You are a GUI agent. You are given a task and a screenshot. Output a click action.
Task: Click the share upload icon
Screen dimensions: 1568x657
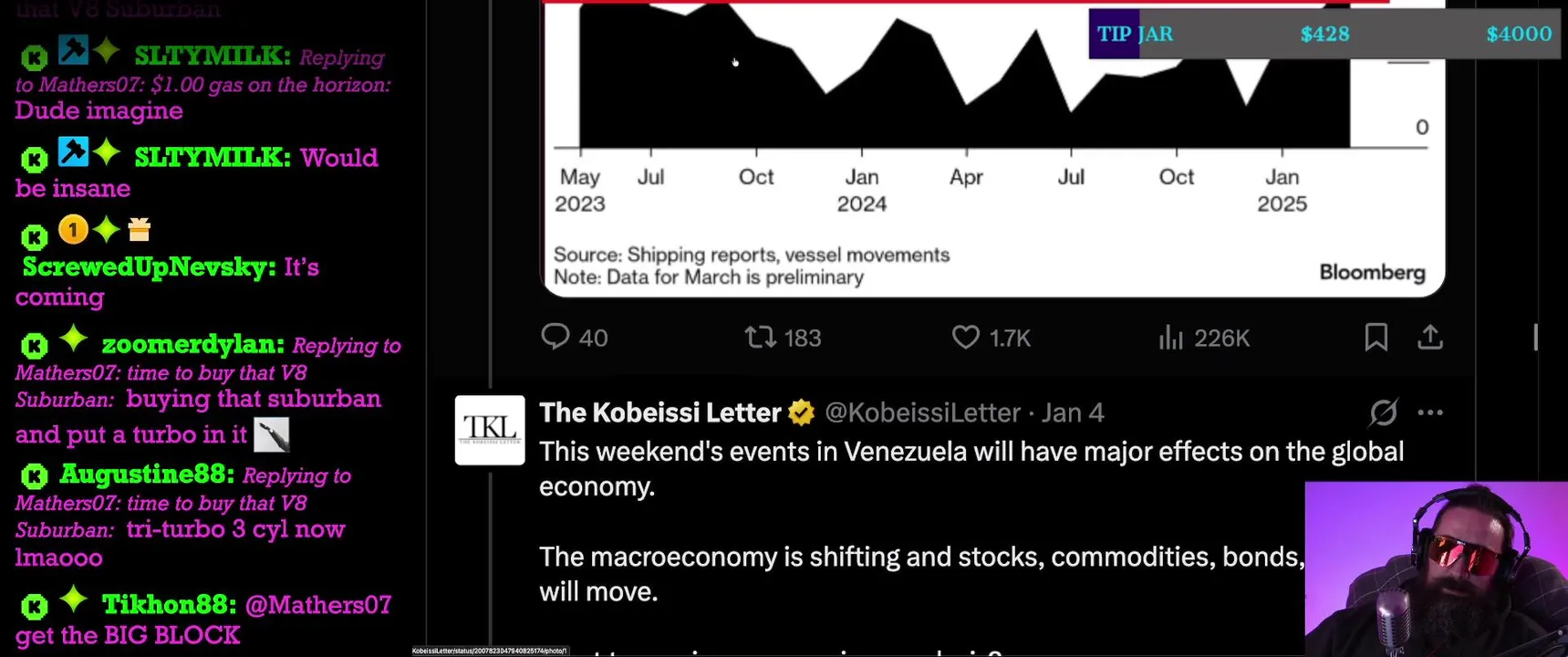pyautogui.click(x=1430, y=338)
